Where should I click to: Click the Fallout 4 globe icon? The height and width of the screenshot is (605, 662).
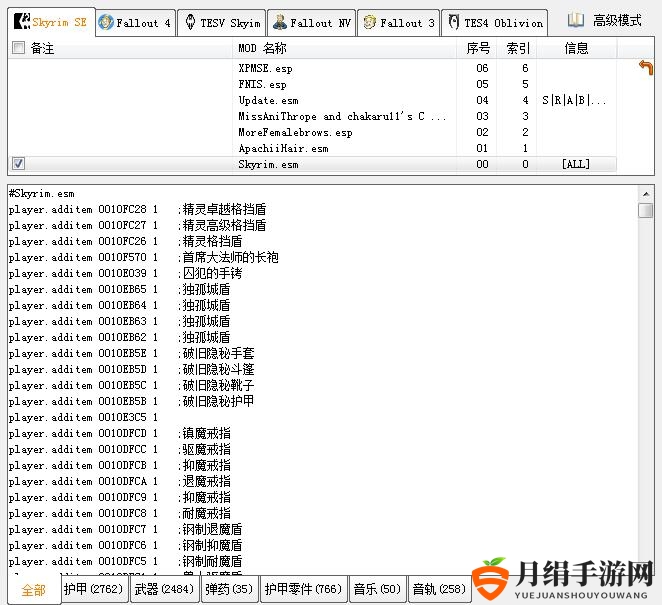(106, 22)
